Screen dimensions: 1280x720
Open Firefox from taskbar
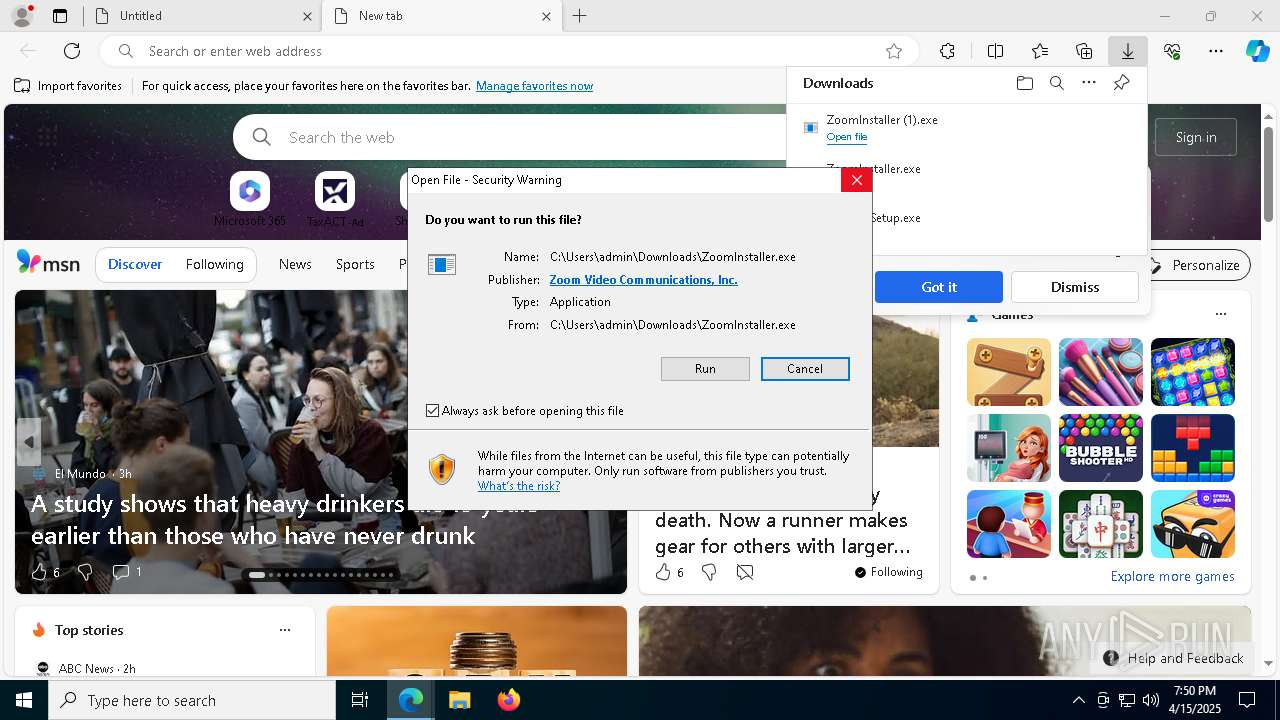508,700
